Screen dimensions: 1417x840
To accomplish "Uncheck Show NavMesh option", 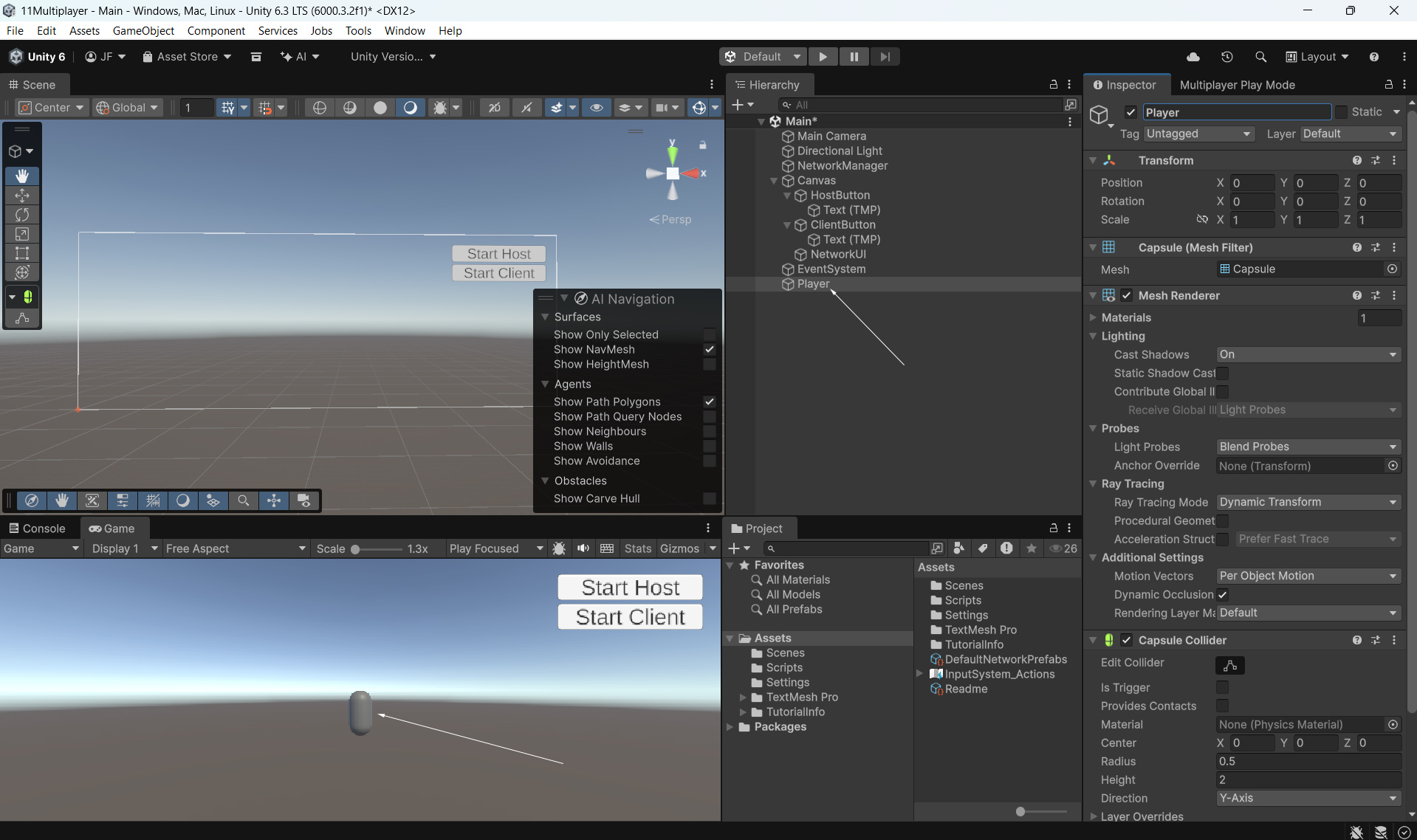I will (x=709, y=349).
